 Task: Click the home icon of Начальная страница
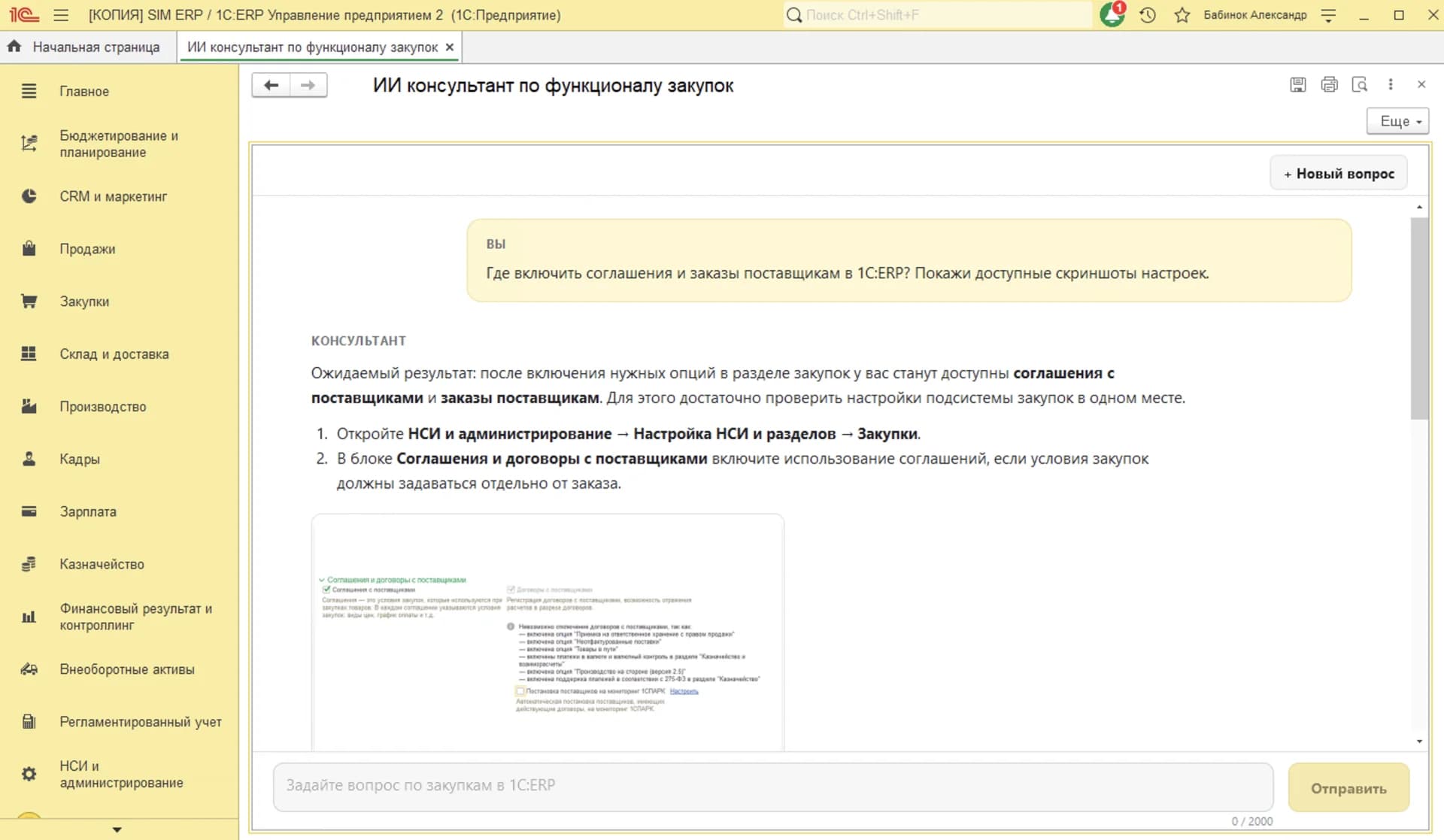tap(14, 47)
